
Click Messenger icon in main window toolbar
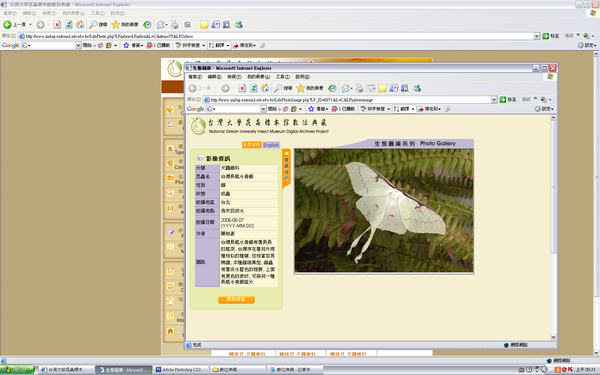pos(239,25)
